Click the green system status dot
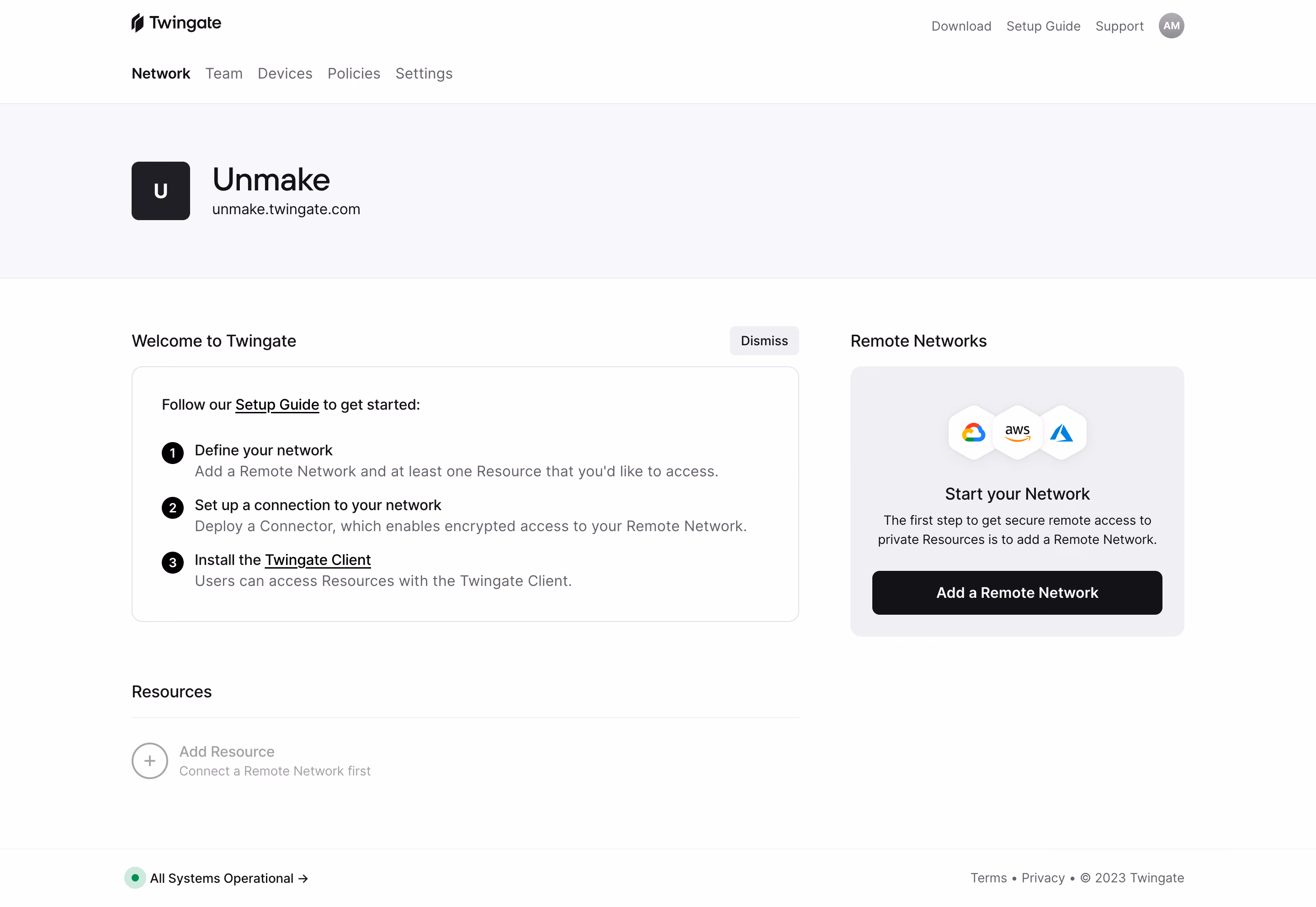The width and height of the screenshot is (1316, 907). pyautogui.click(x=135, y=878)
